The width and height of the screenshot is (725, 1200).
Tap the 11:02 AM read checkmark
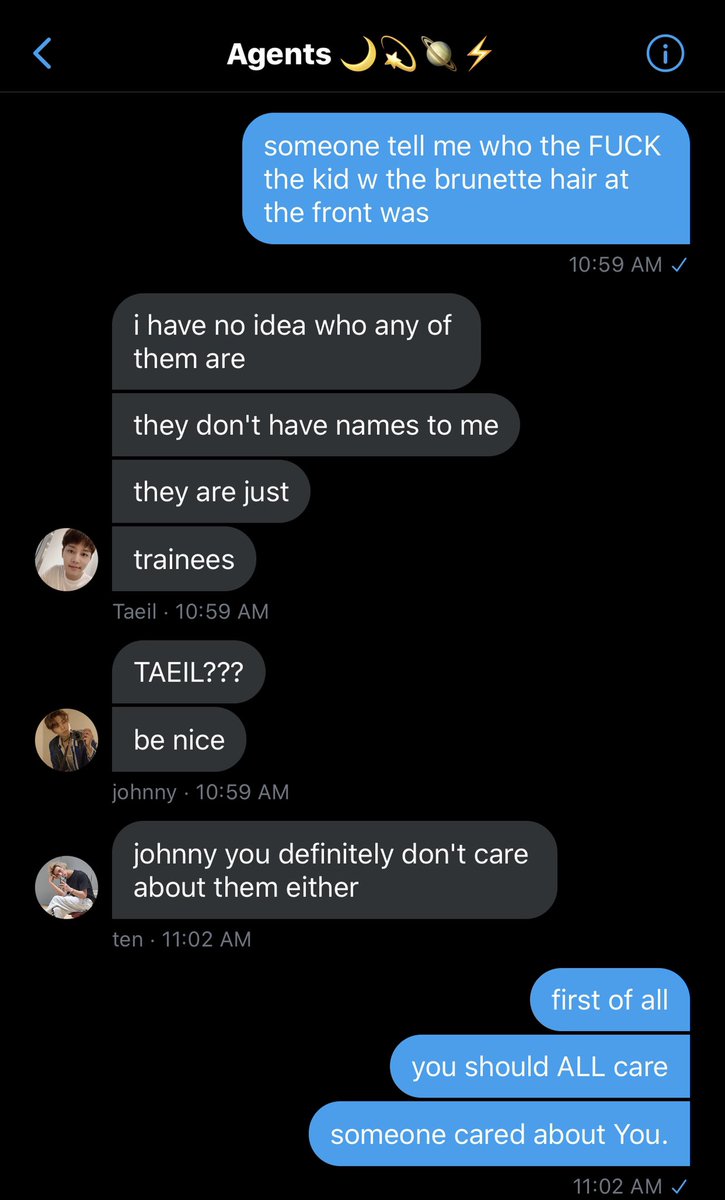[x=679, y=1187]
